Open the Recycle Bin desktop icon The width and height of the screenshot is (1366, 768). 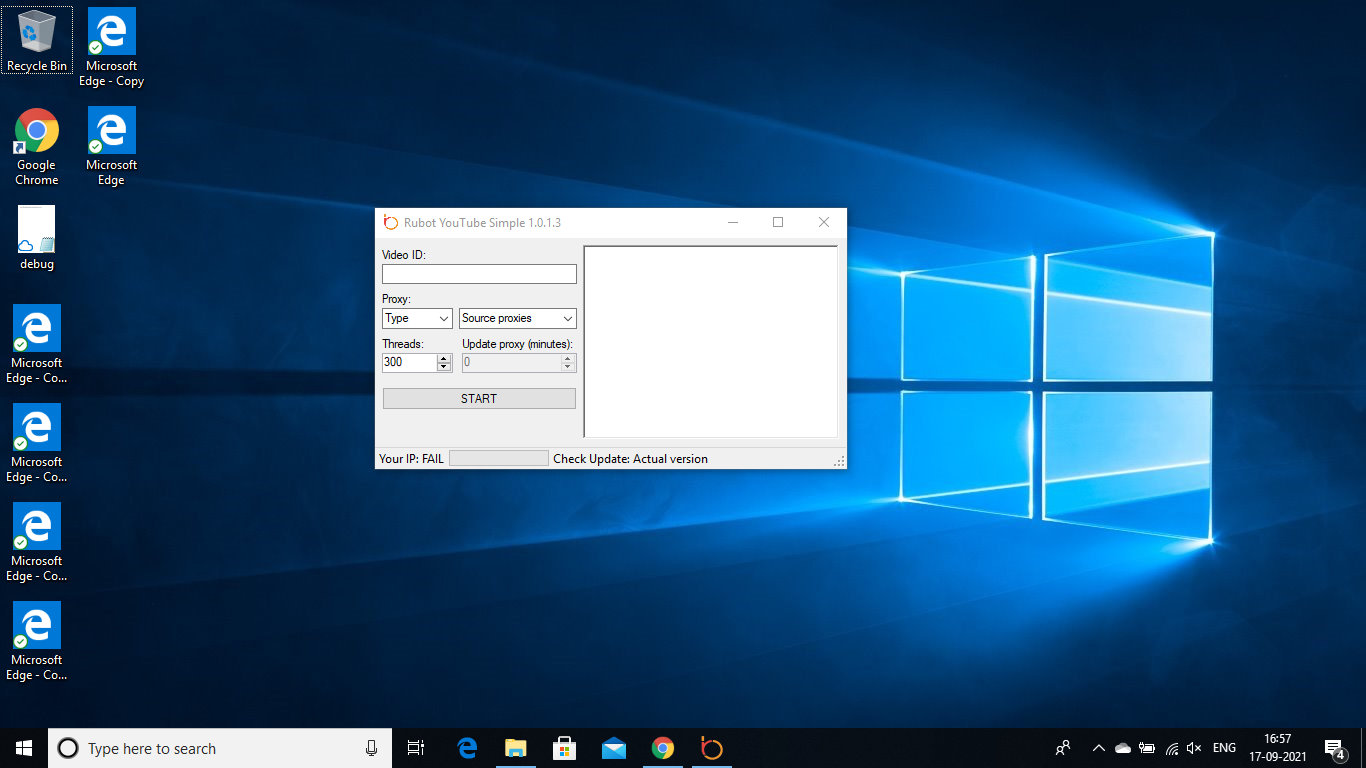(37, 40)
